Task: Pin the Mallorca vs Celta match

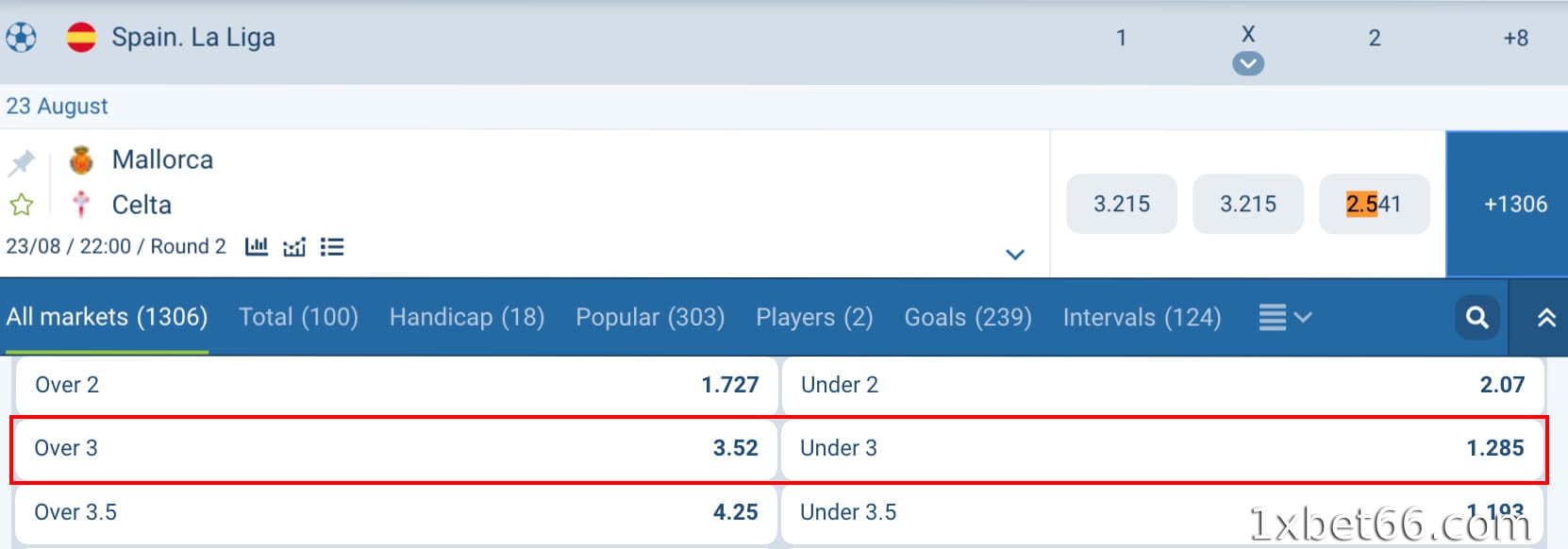Action: [21, 163]
